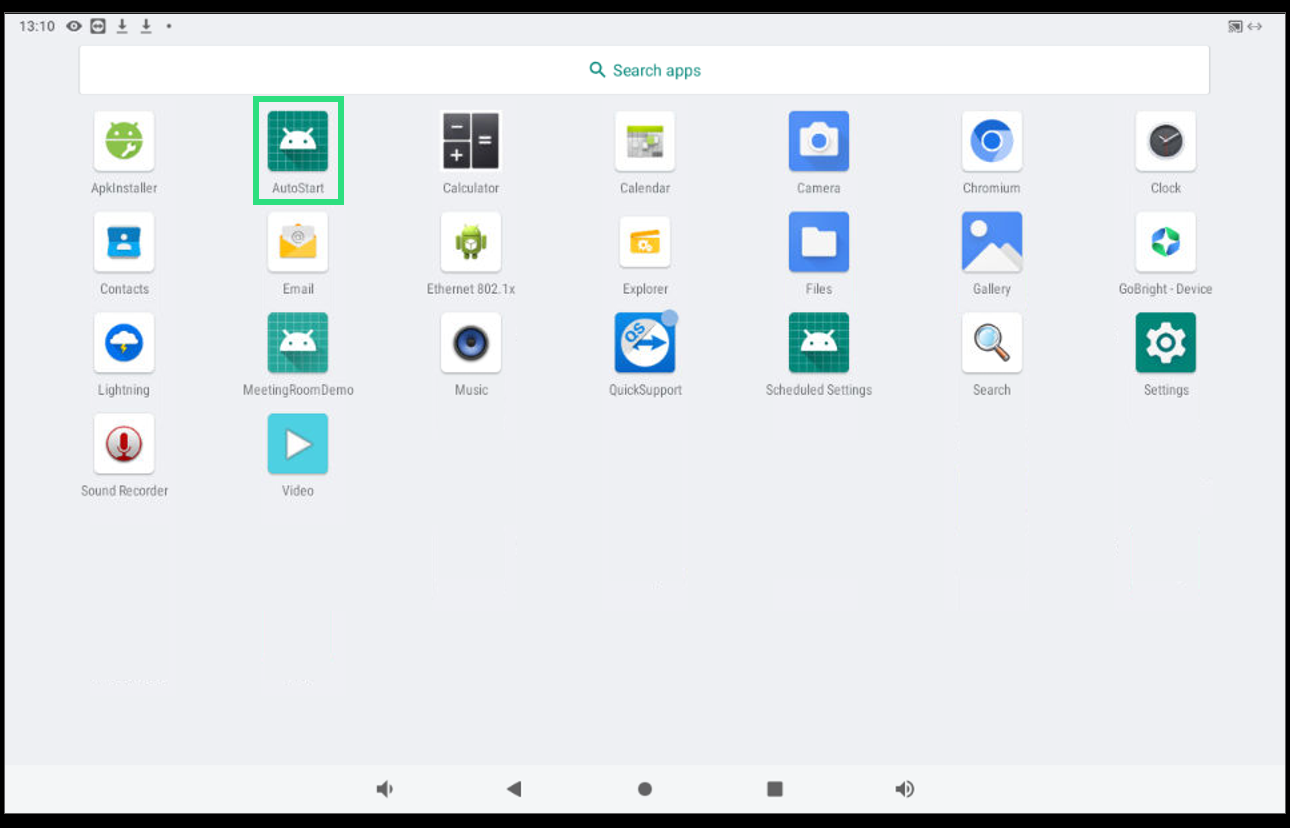Open the Chromium browser
This screenshot has height=828, width=1290.
tap(992, 141)
